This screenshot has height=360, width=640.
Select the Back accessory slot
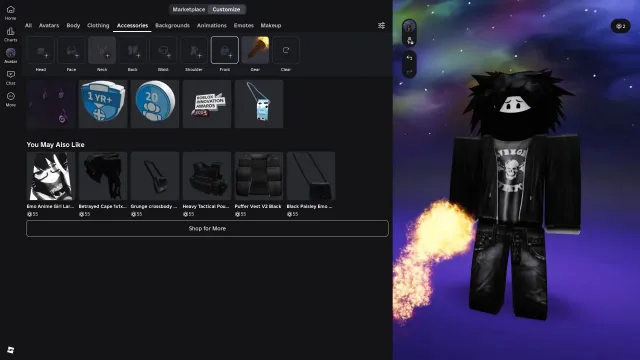pos(133,50)
